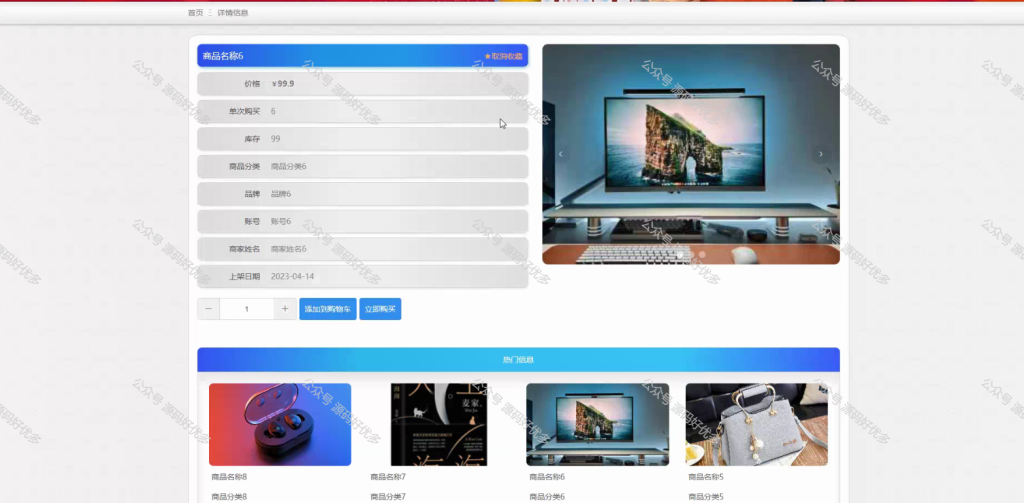Click 添加到购物车 button
1024x503 pixels.
tap(328, 309)
